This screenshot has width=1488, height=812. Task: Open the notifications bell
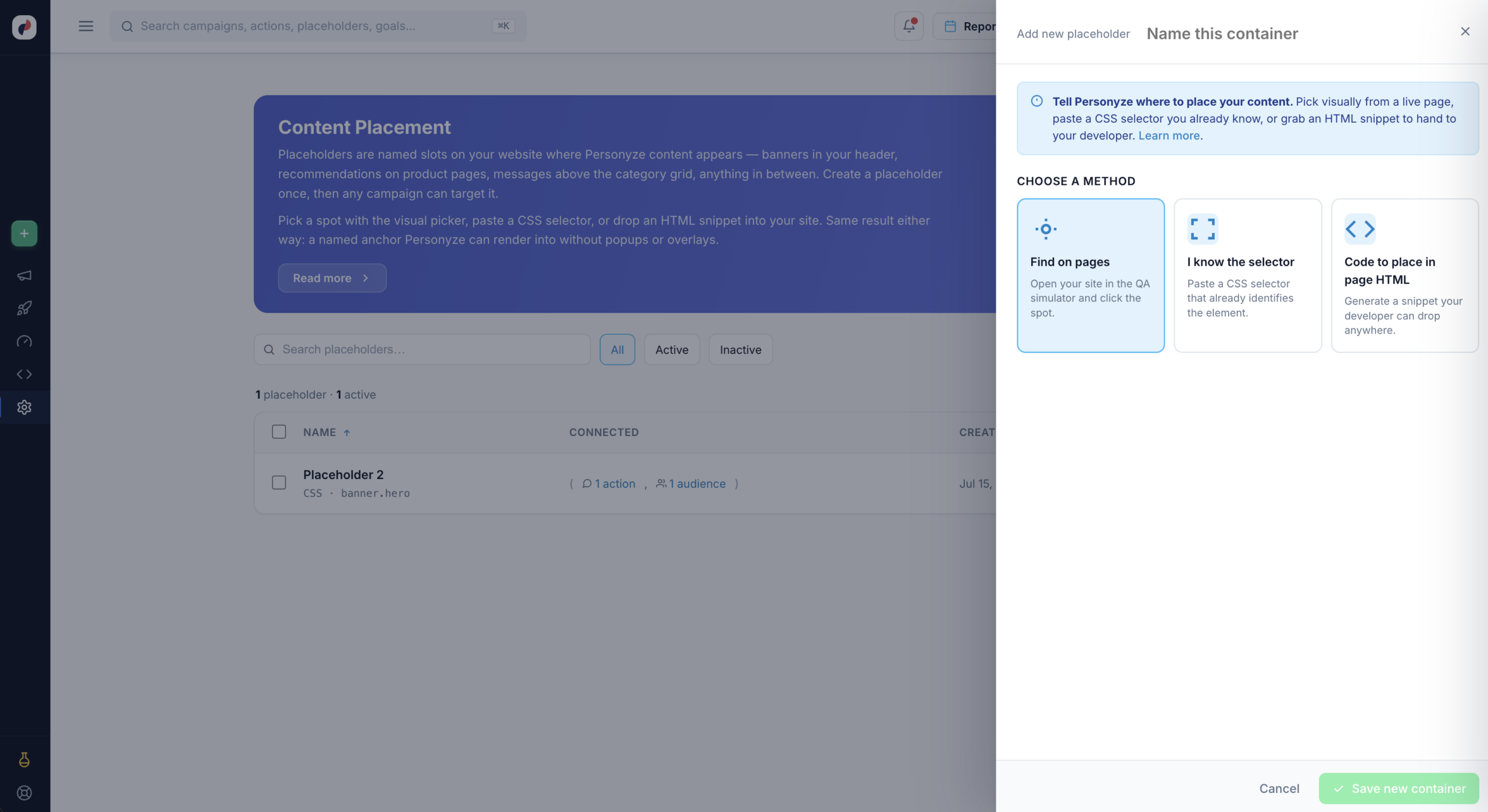click(x=909, y=26)
